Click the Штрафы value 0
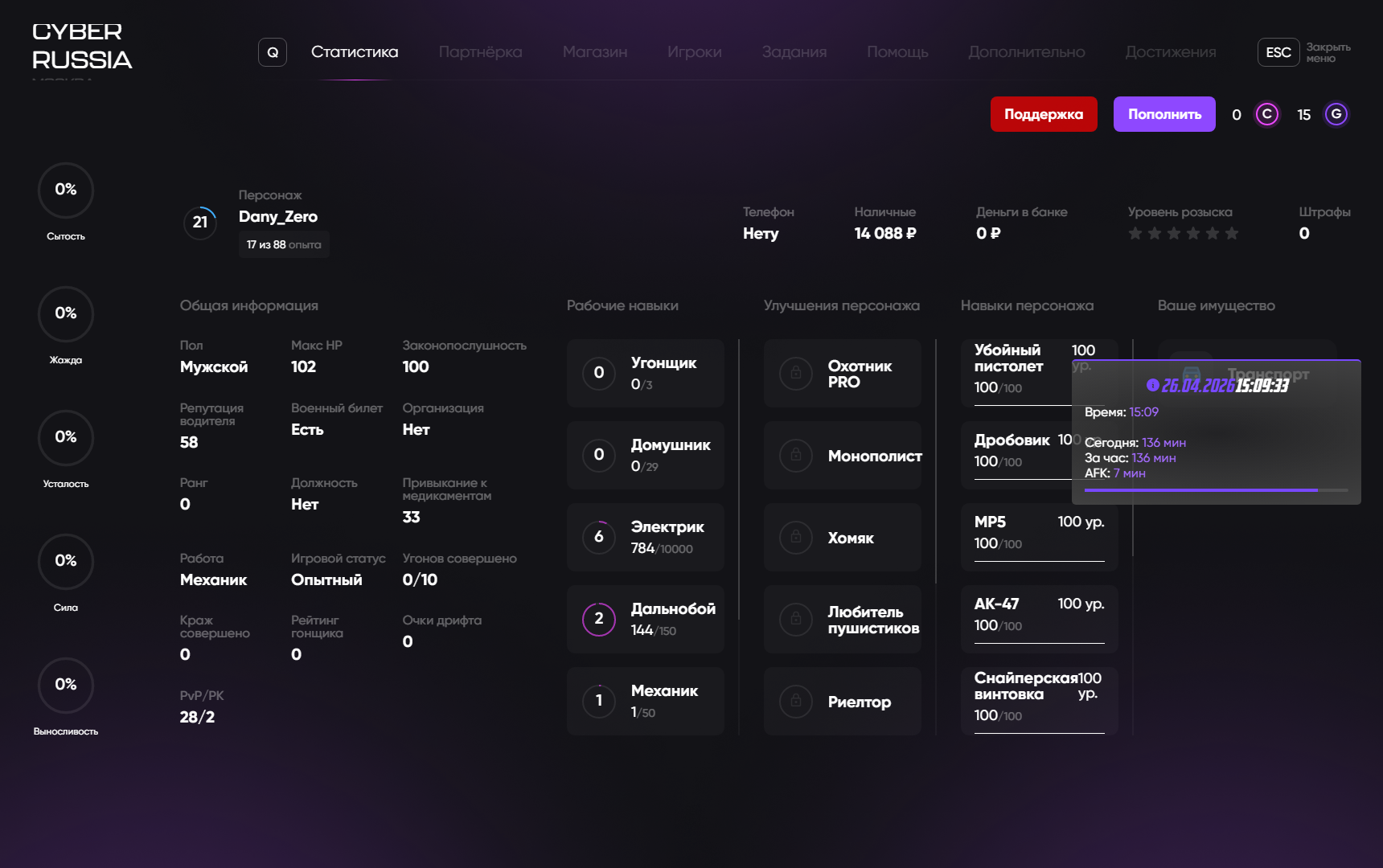Screen dimensions: 1383x868 (1304, 234)
